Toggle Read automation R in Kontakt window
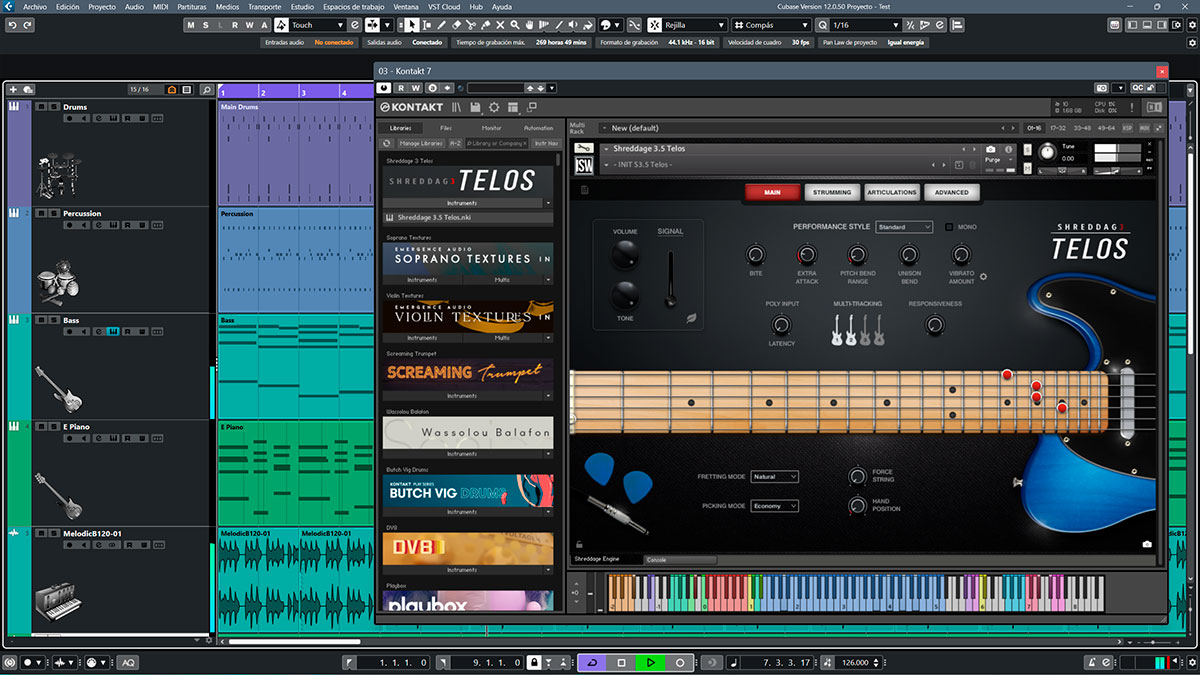 click(x=401, y=88)
